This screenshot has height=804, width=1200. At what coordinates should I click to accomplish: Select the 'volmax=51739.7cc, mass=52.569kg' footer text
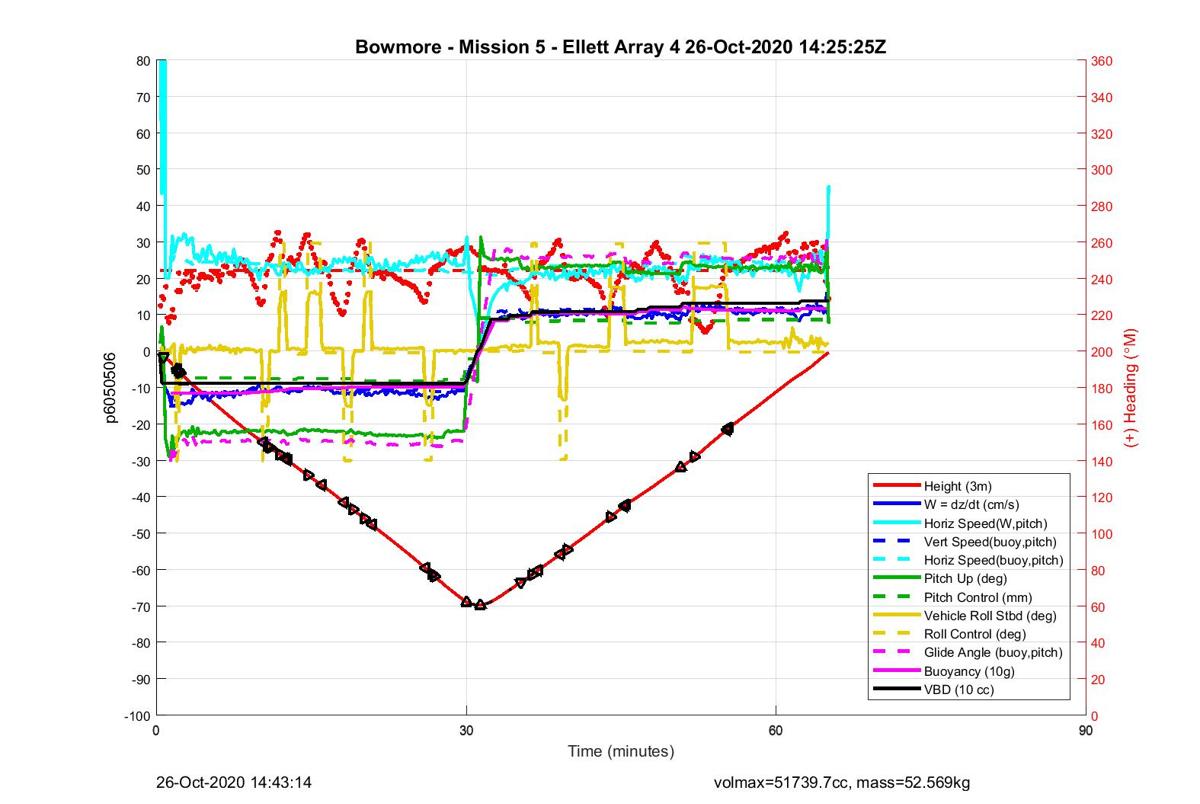pos(842,782)
